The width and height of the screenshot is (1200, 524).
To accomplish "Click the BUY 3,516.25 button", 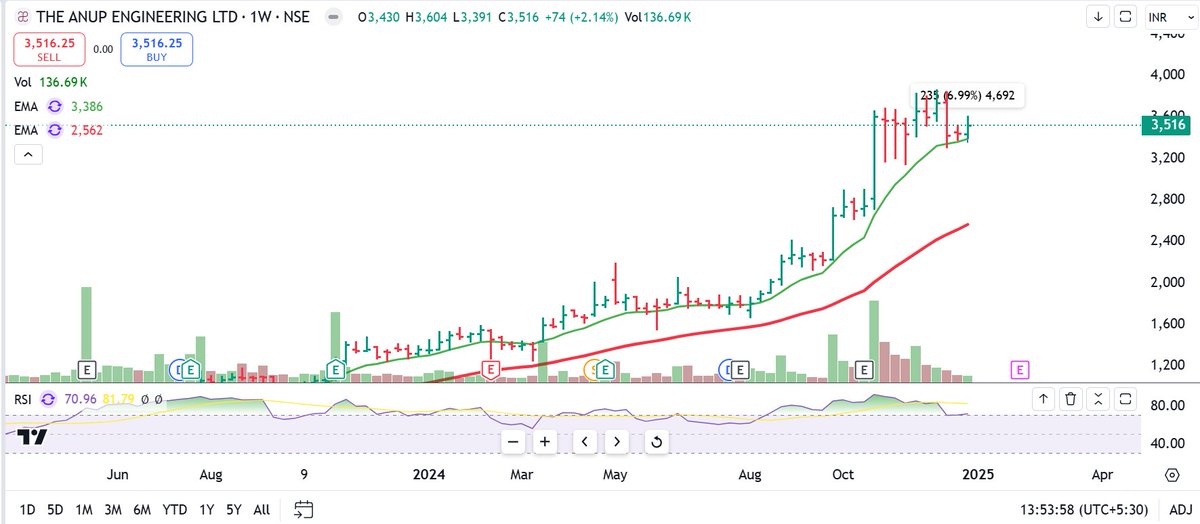I will [x=156, y=50].
